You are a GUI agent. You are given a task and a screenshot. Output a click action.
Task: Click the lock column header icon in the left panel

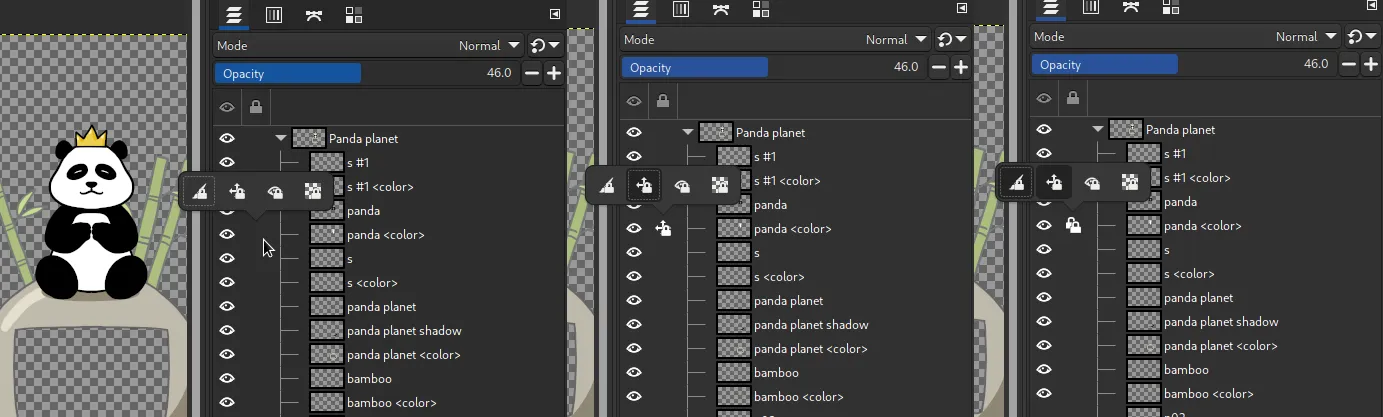click(256, 106)
